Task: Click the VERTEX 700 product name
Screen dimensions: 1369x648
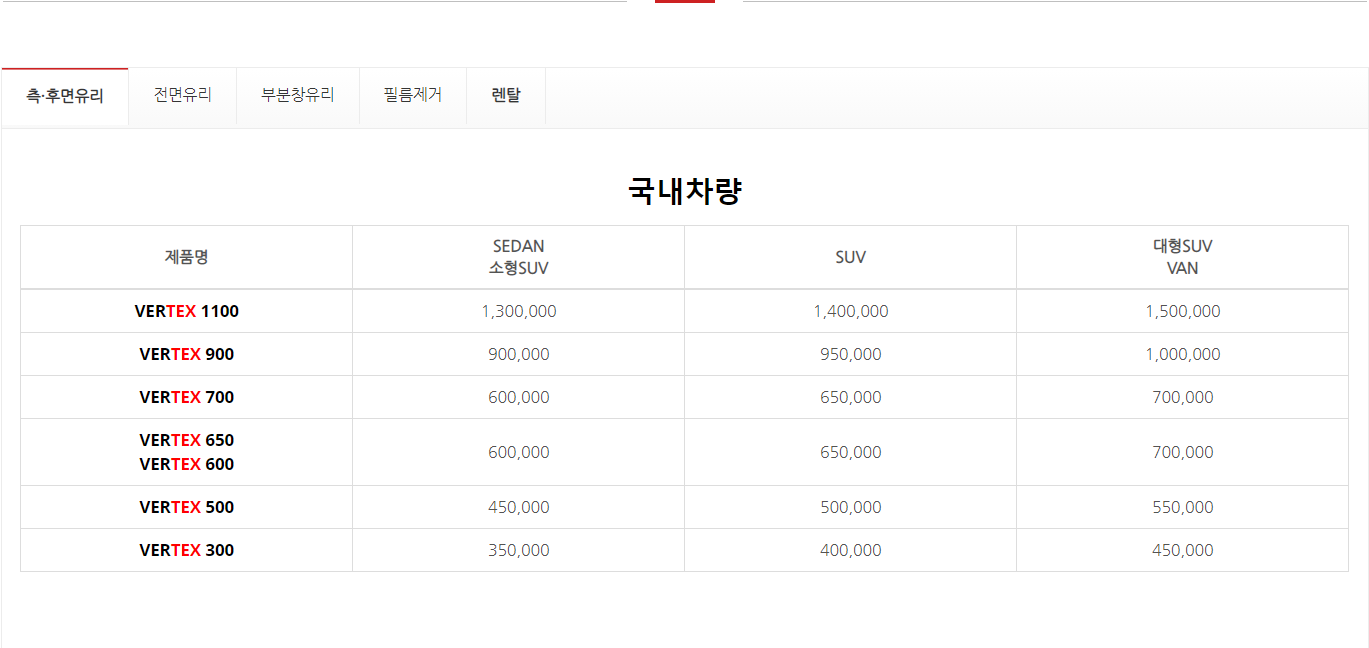Action: click(187, 397)
